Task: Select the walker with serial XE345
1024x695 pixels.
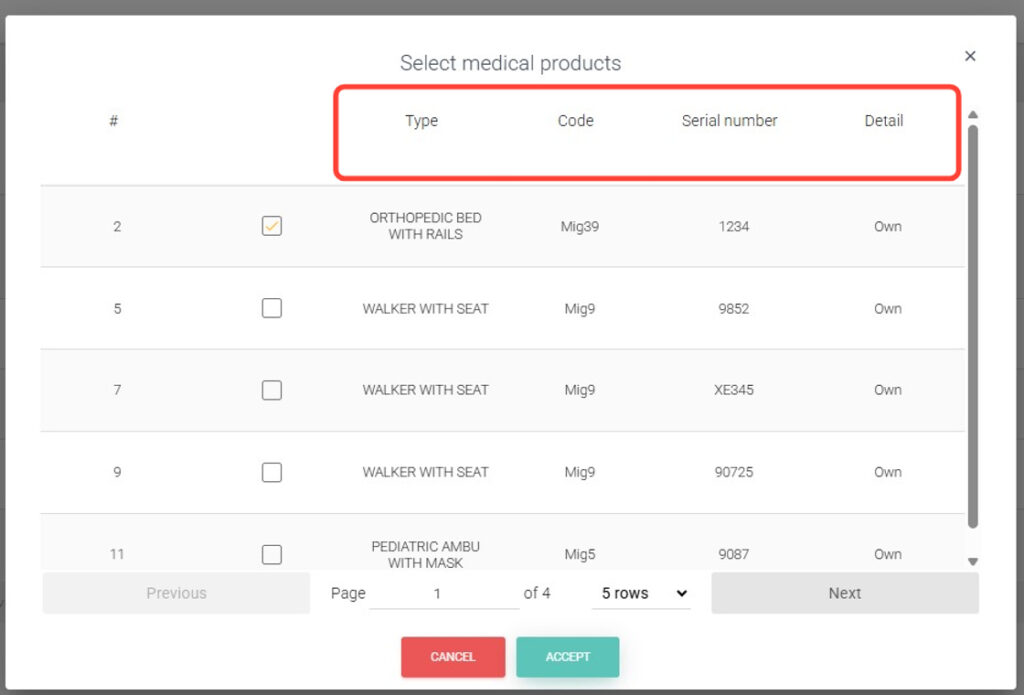Action: (x=271, y=391)
